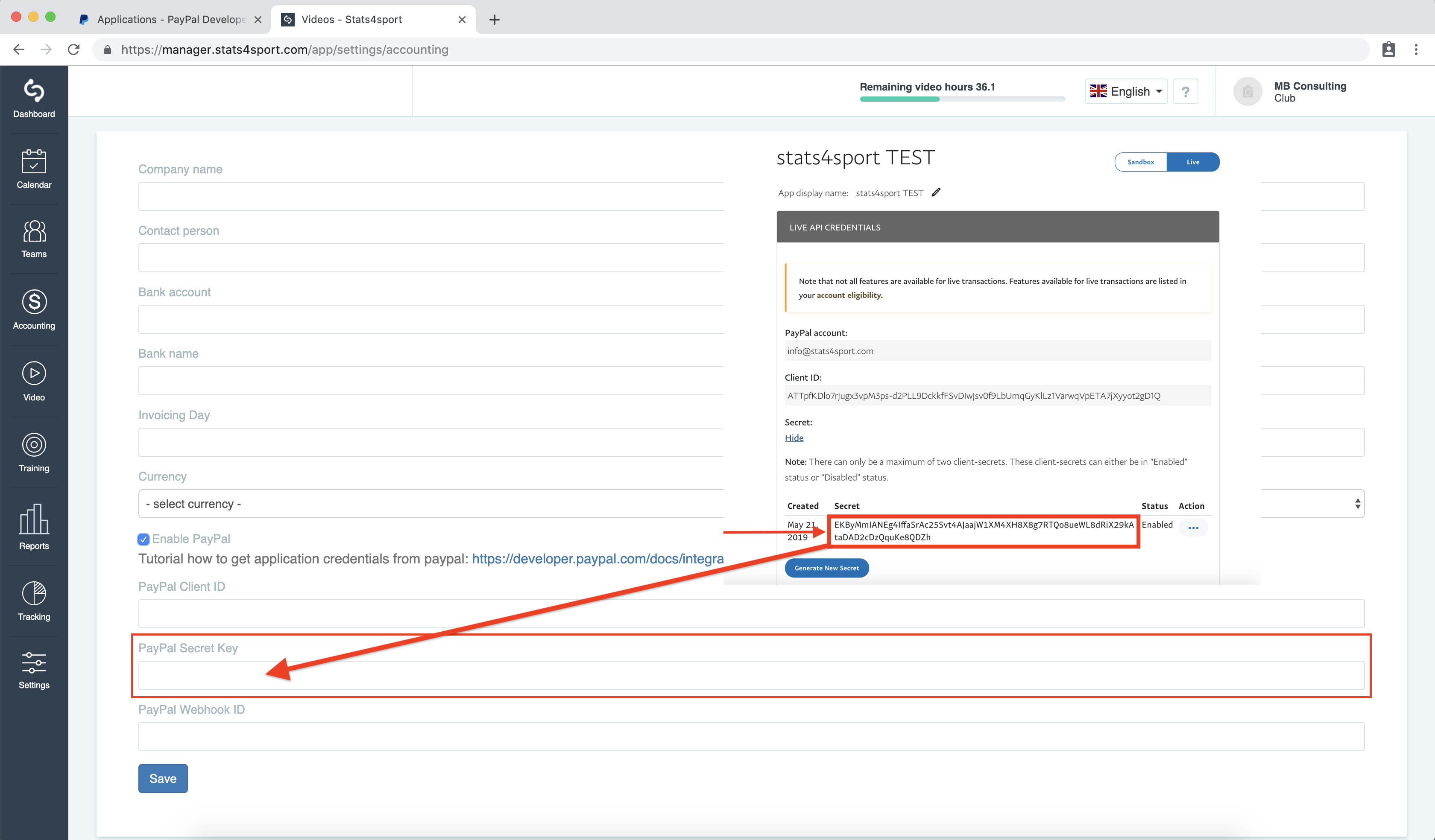Open the select currency dropdown
This screenshot has height=840, width=1435.
point(751,504)
